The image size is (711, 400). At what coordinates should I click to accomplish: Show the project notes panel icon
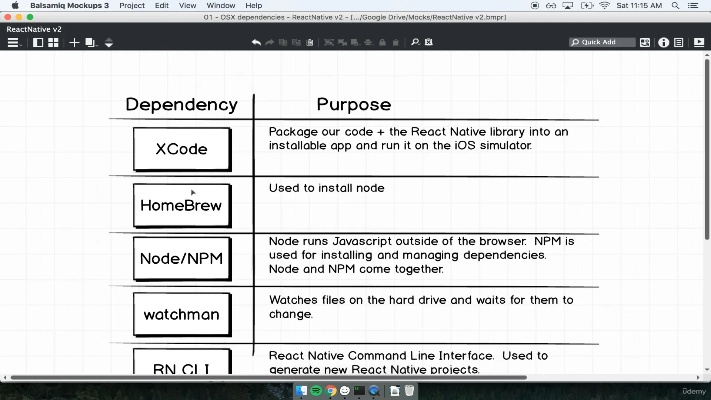click(x=678, y=43)
